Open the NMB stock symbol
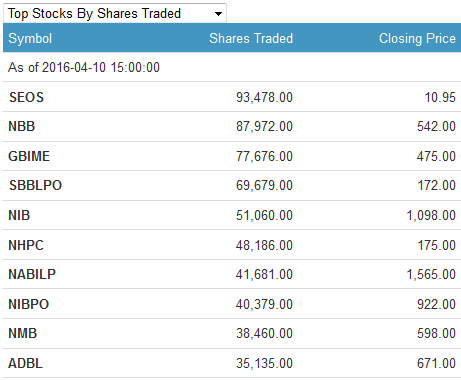This screenshot has height=380, width=461. [23, 333]
